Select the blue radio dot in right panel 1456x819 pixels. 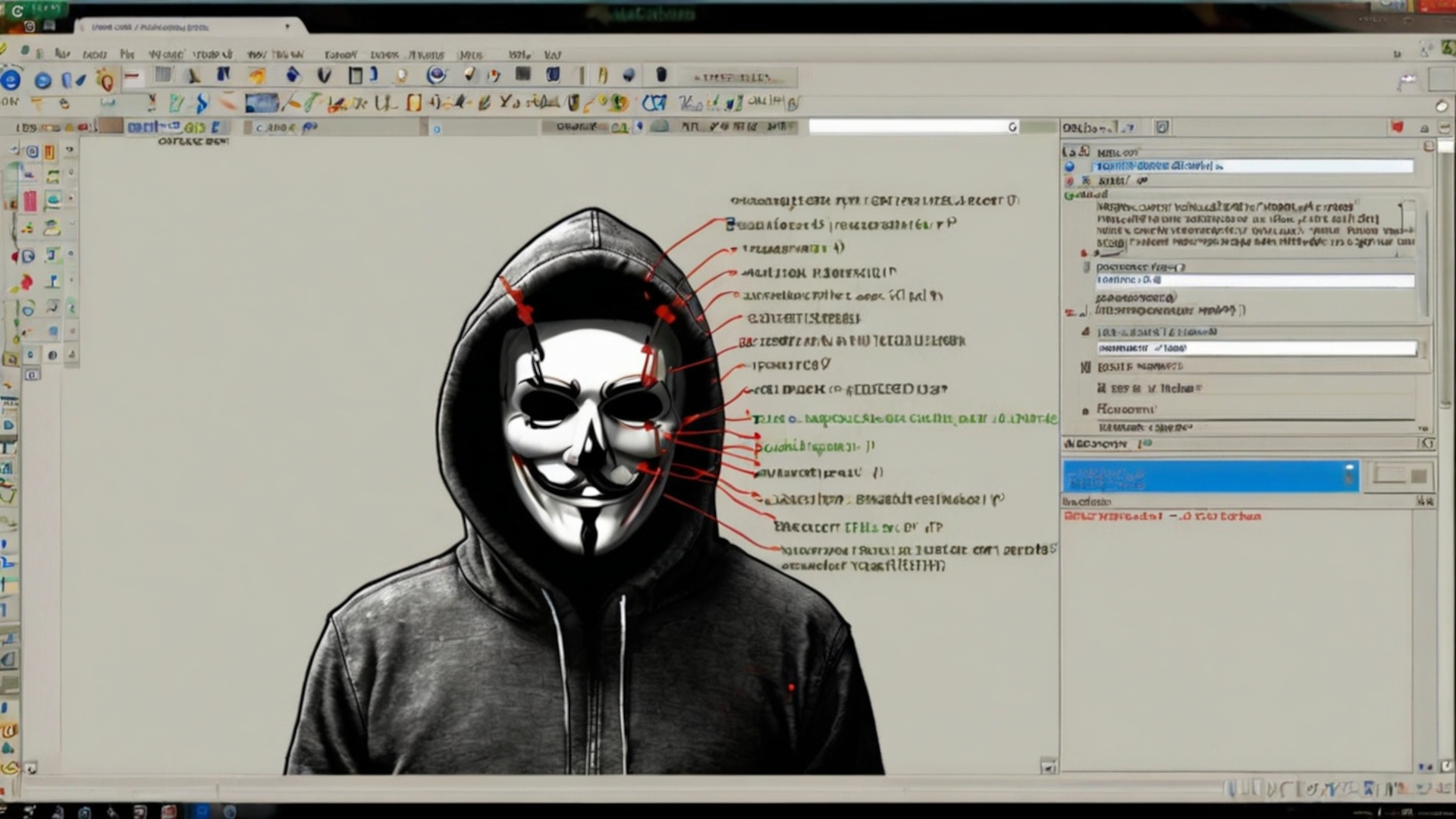1069,166
